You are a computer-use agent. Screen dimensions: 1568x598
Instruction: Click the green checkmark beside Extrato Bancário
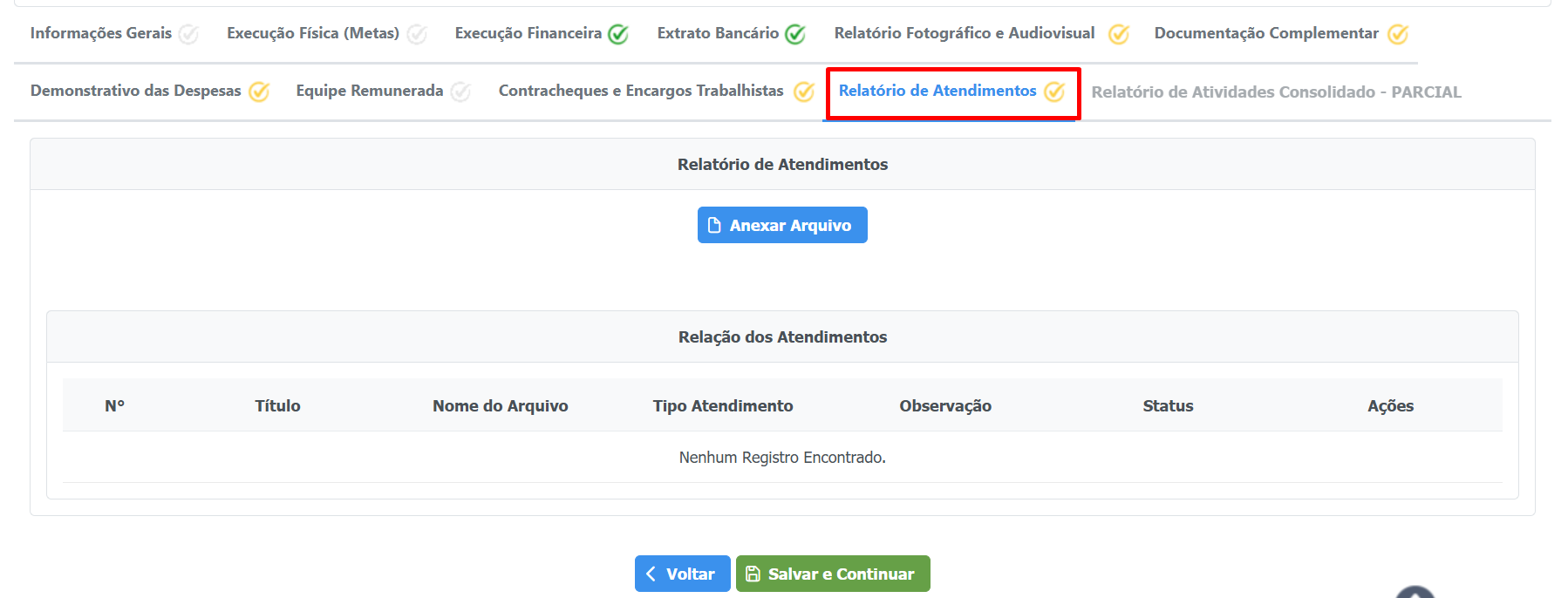pos(794,34)
